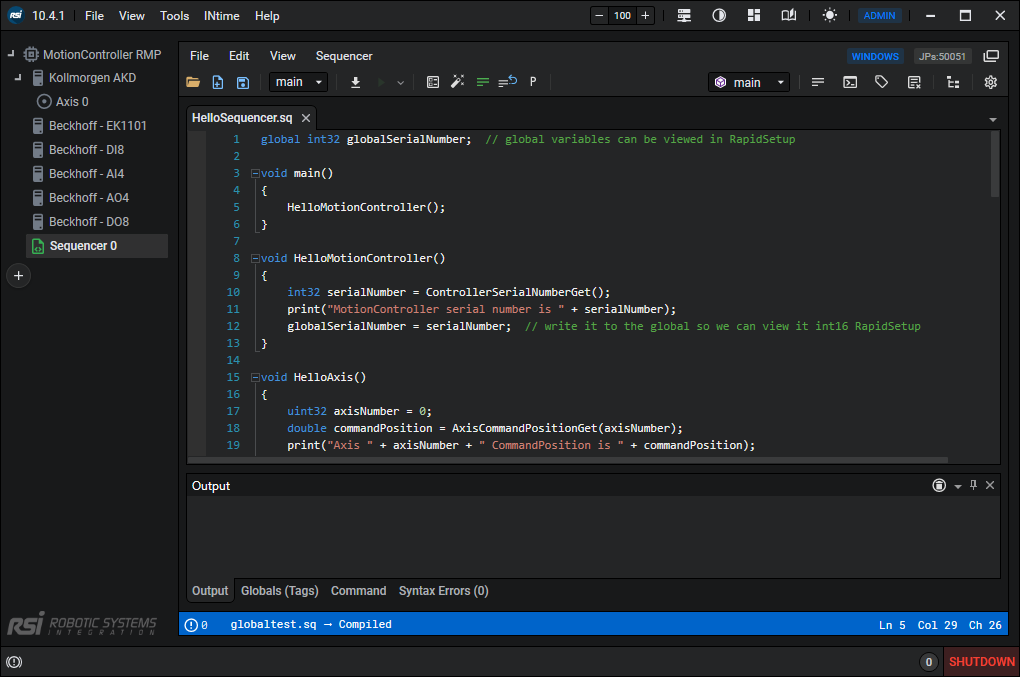Click the dashboard tiles layout icon
1020x677 pixels.
pyautogui.click(x=754, y=15)
